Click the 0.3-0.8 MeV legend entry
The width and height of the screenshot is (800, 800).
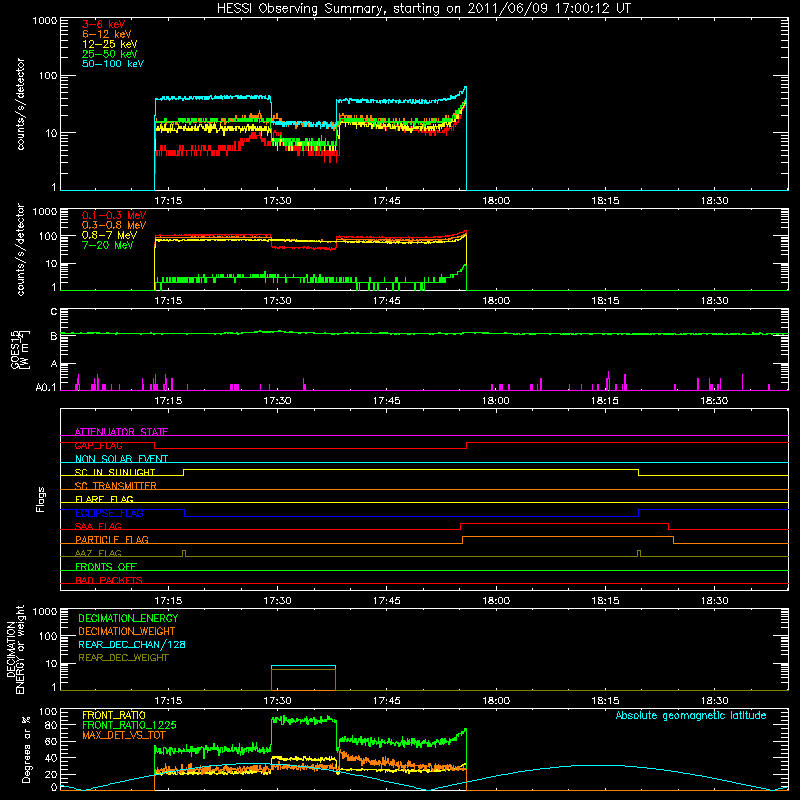(114, 225)
